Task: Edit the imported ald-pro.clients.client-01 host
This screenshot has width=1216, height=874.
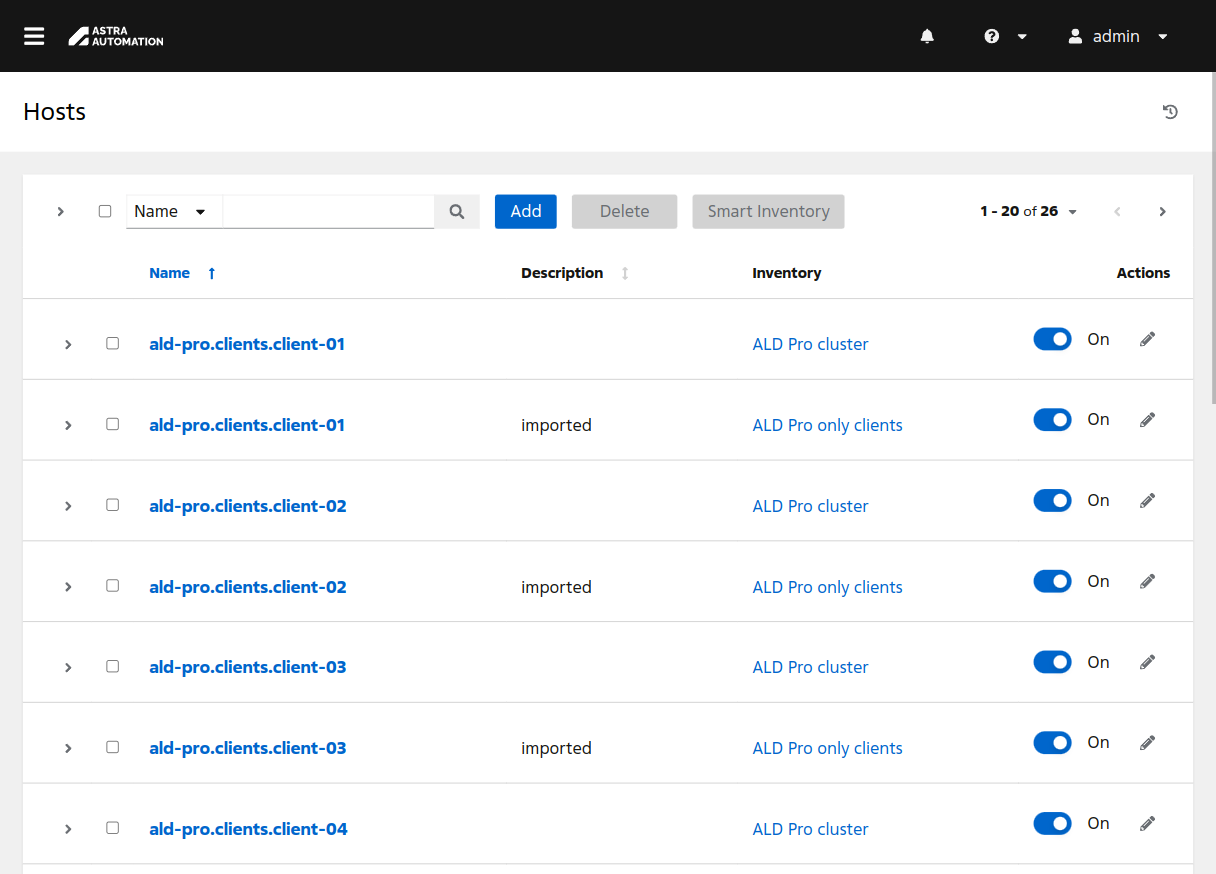Action: [1147, 420]
